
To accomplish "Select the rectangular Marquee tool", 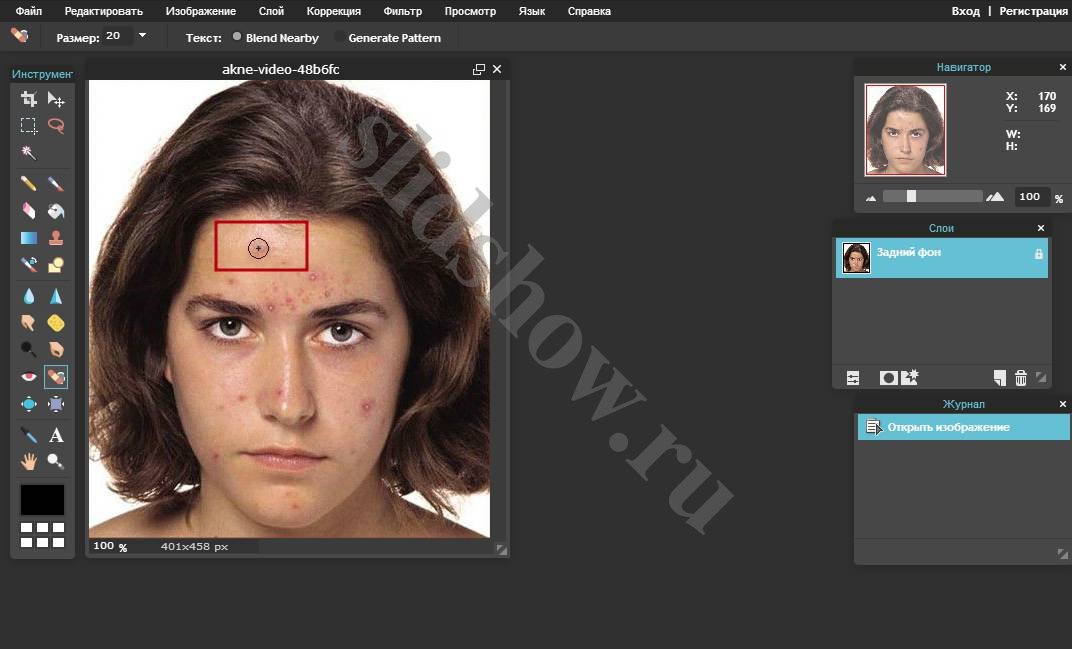I will [x=29, y=126].
